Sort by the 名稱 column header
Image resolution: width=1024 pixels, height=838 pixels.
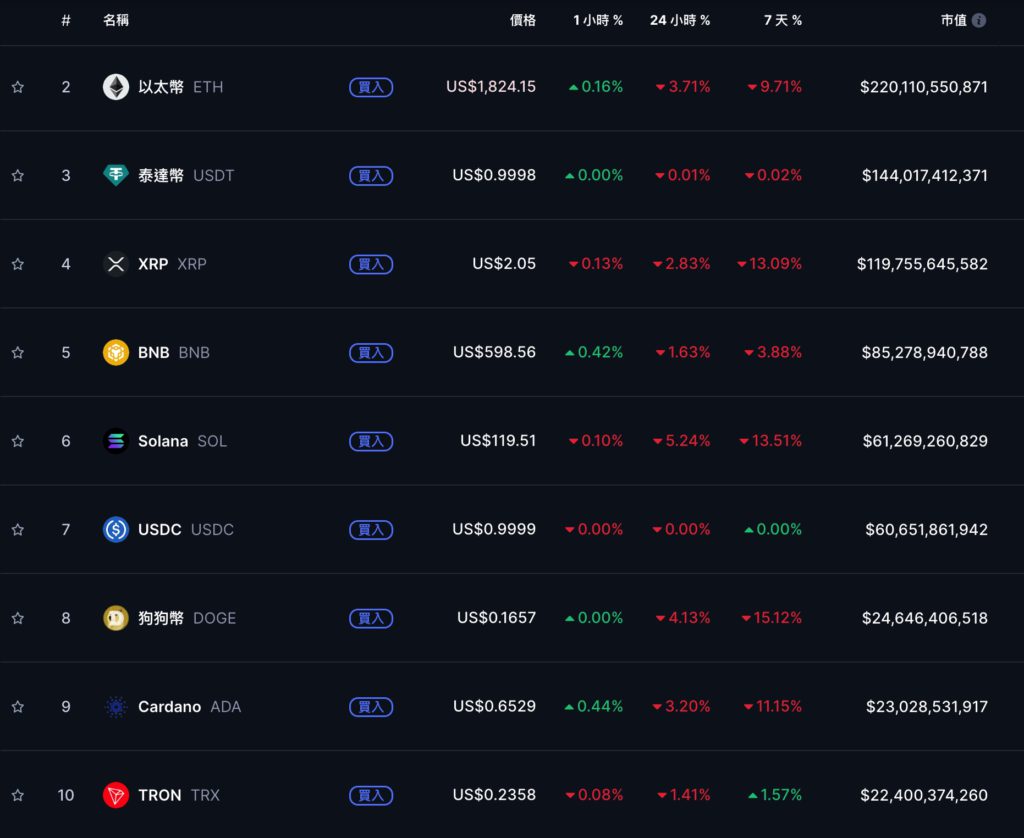[x=116, y=20]
